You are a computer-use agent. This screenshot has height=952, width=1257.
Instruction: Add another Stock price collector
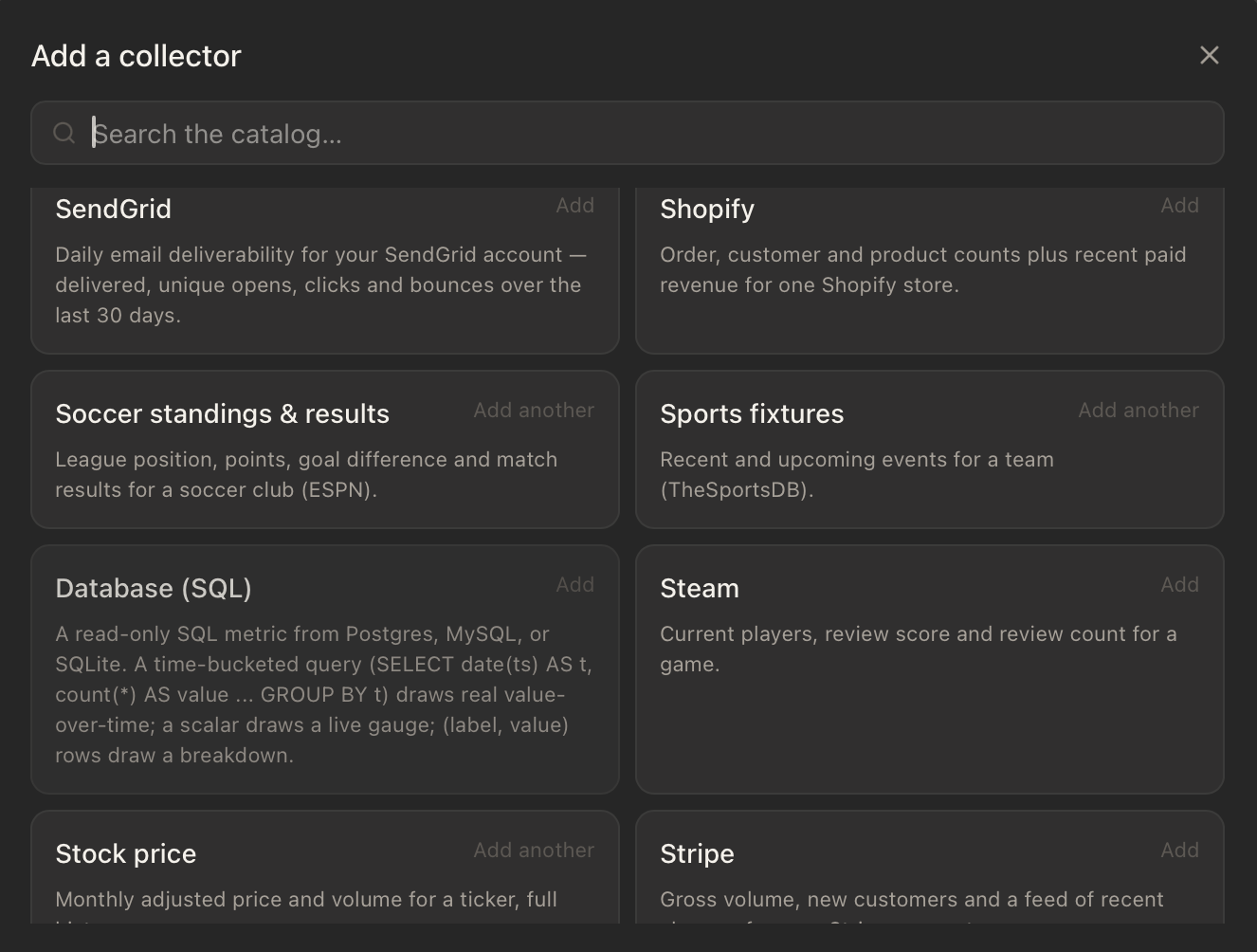click(x=534, y=851)
